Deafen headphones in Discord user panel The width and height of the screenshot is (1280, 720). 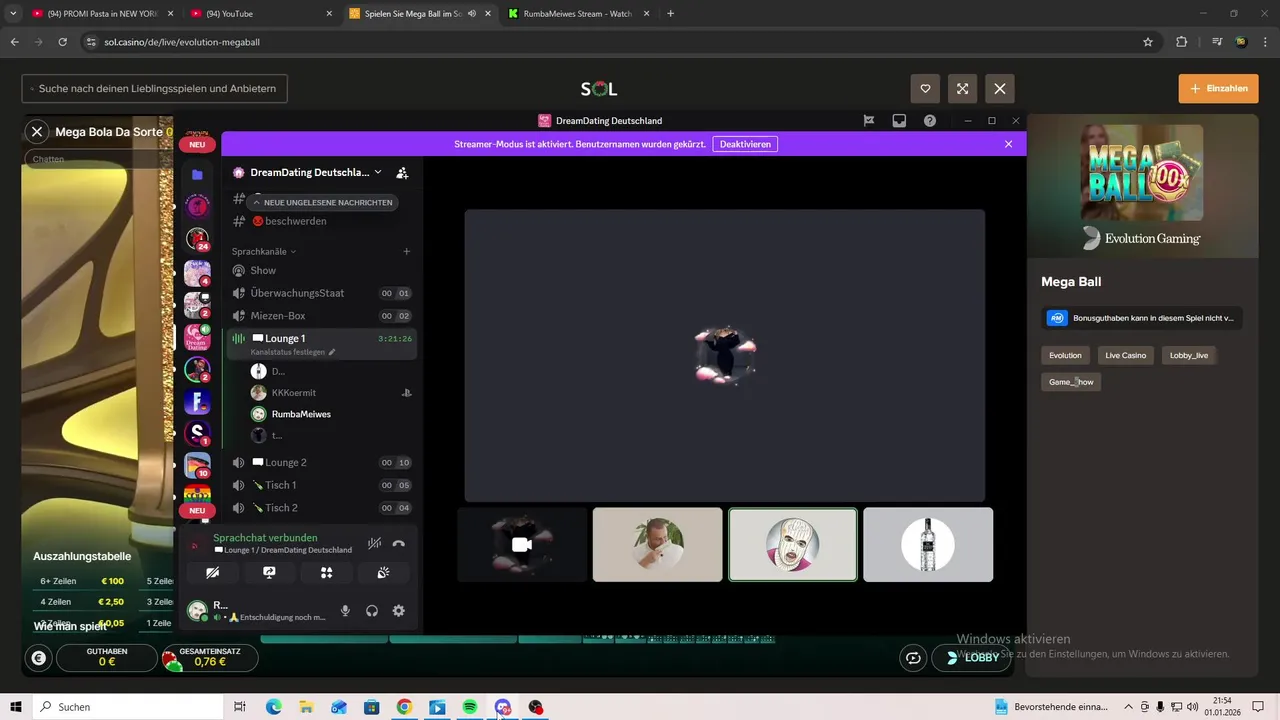pyautogui.click(x=372, y=611)
